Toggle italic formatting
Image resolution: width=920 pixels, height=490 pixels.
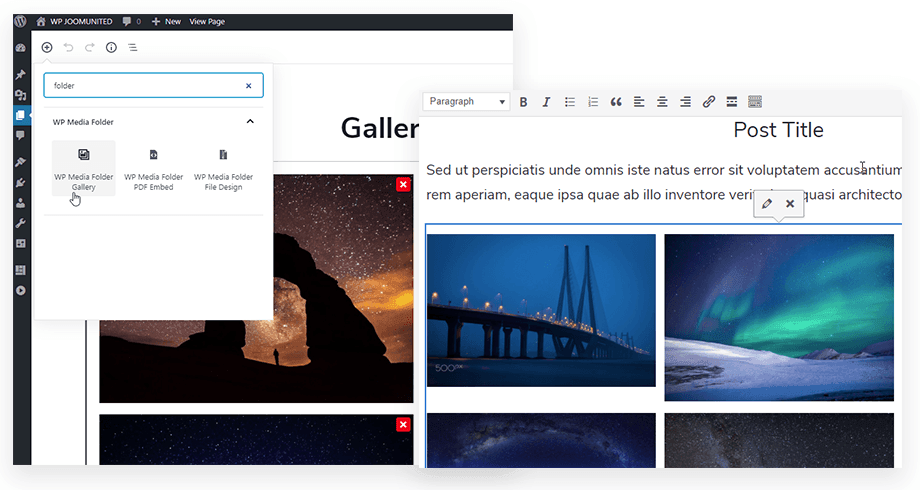pos(546,102)
